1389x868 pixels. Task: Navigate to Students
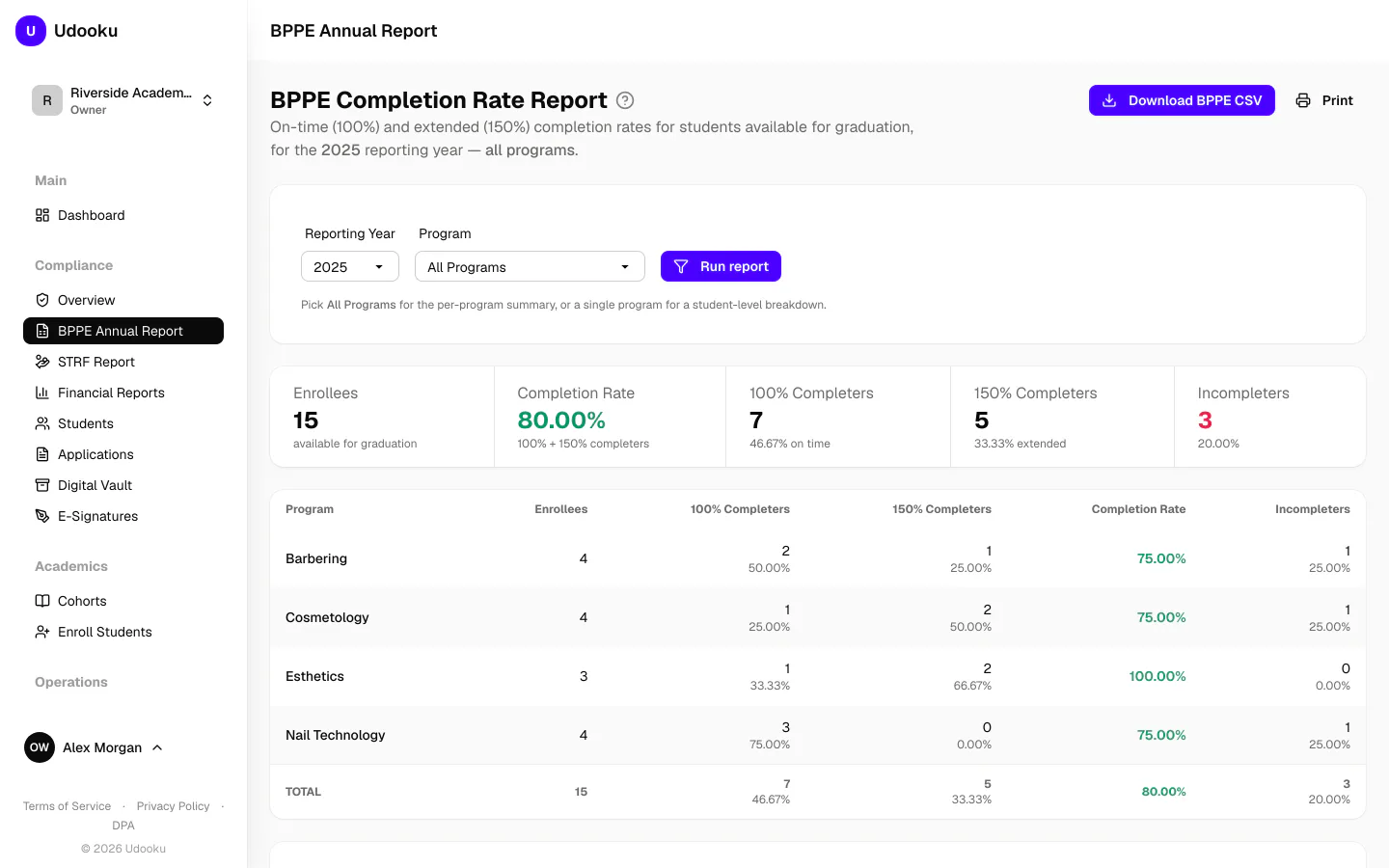tap(123, 423)
